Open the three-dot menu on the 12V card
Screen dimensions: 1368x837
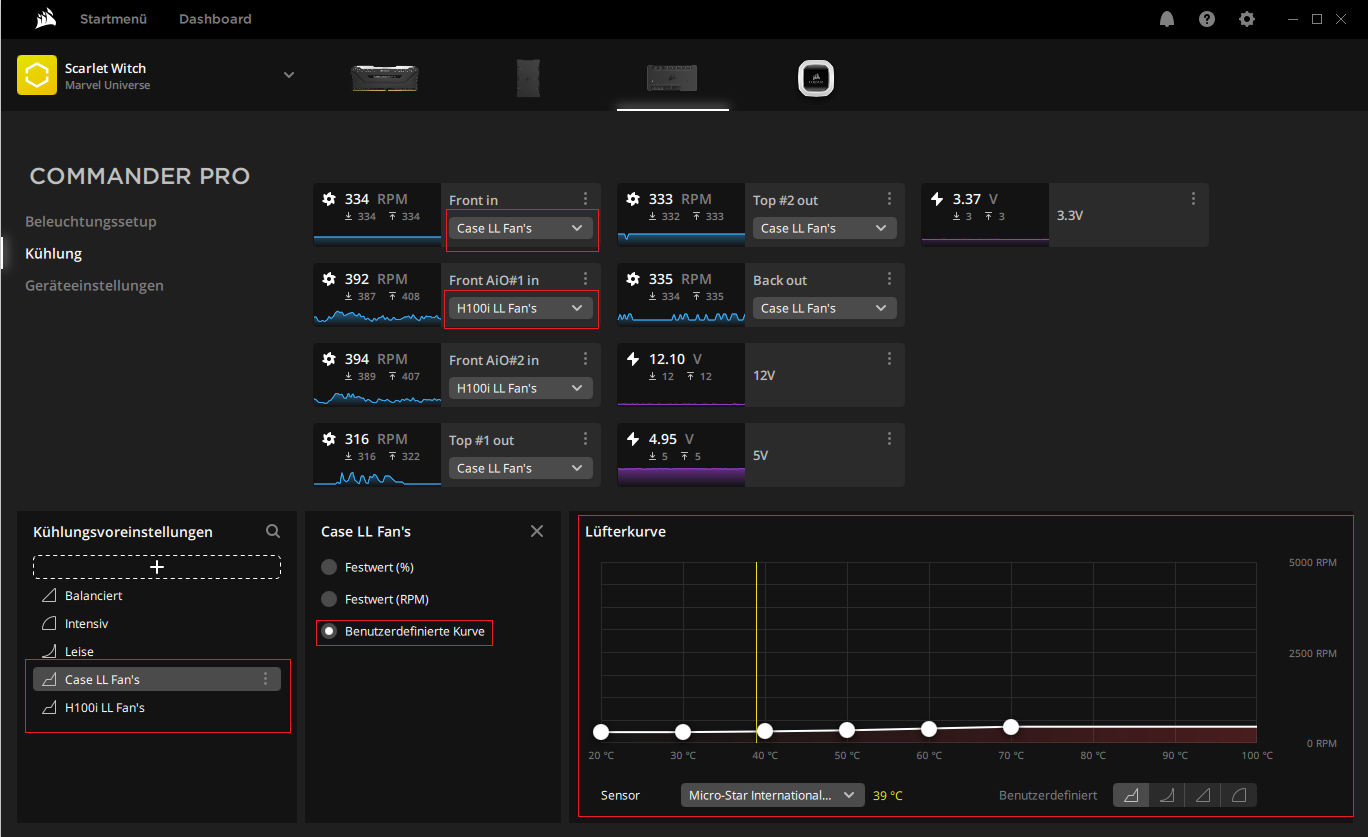890,359
